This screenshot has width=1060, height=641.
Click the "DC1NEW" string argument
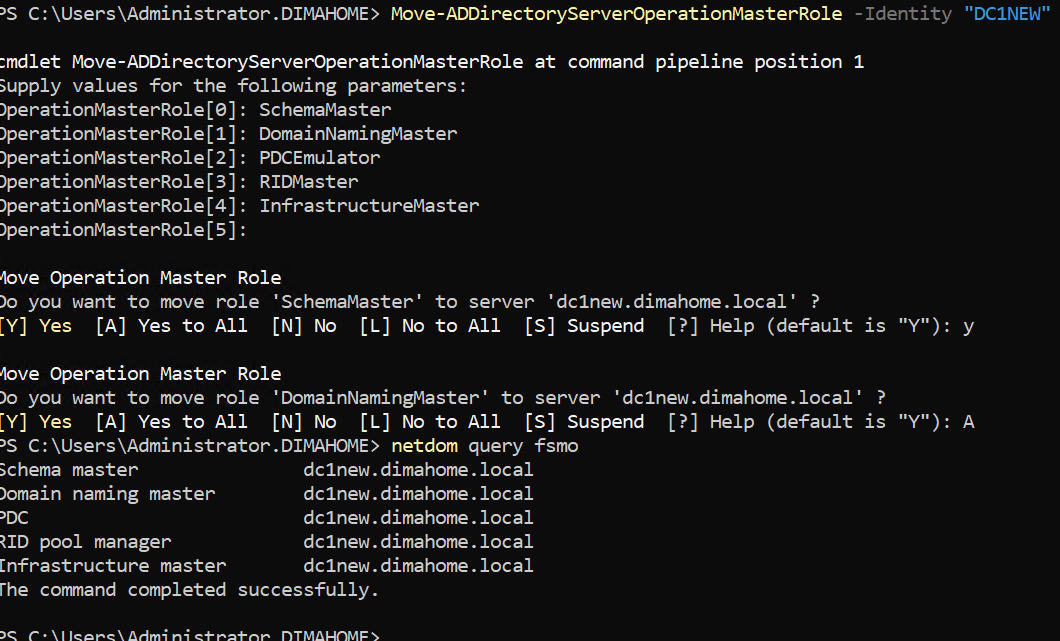point(1012,14)
